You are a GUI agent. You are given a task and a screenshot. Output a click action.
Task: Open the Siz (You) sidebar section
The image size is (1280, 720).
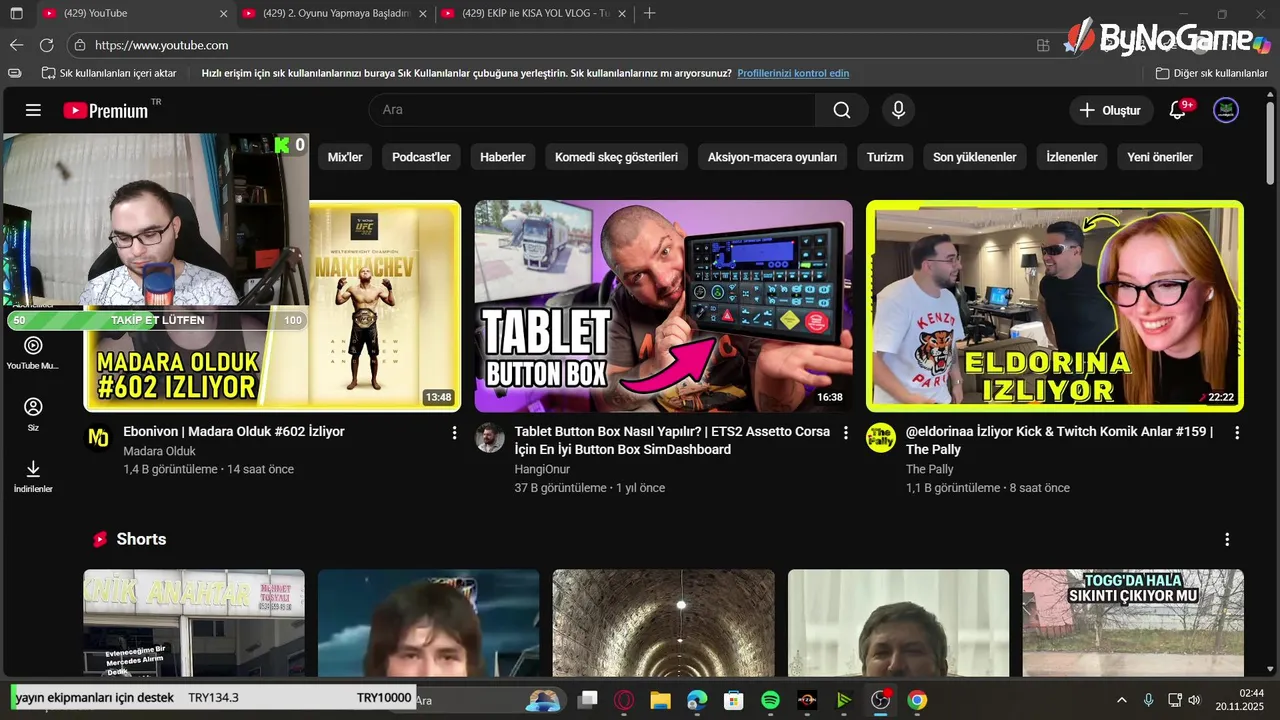[33, 414]
